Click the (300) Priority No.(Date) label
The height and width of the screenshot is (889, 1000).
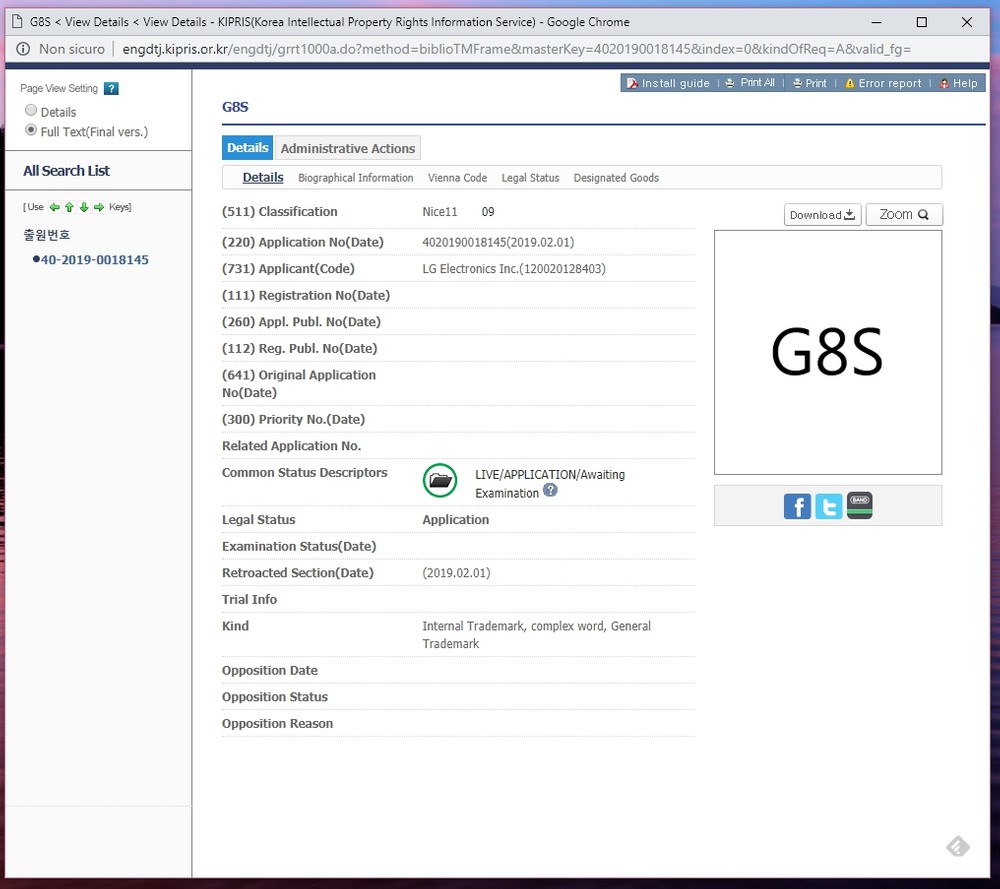click(293, 420)
